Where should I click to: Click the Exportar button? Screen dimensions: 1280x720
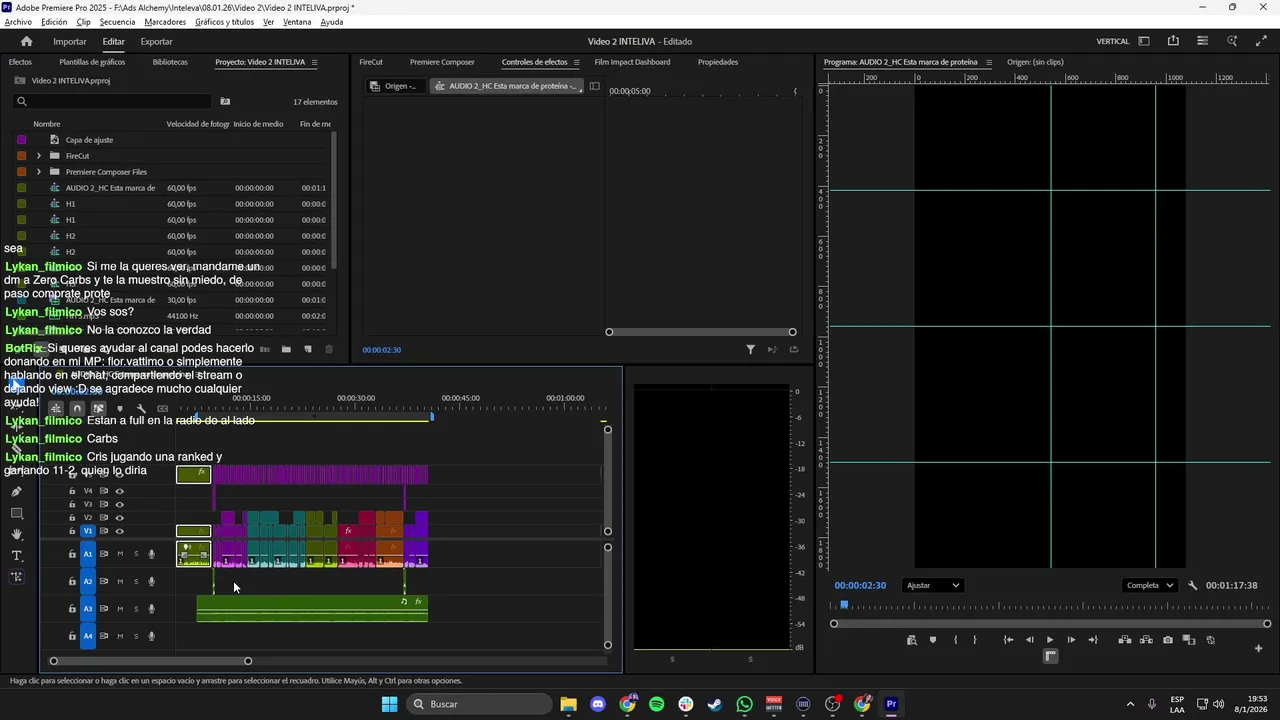click(156, 41)
